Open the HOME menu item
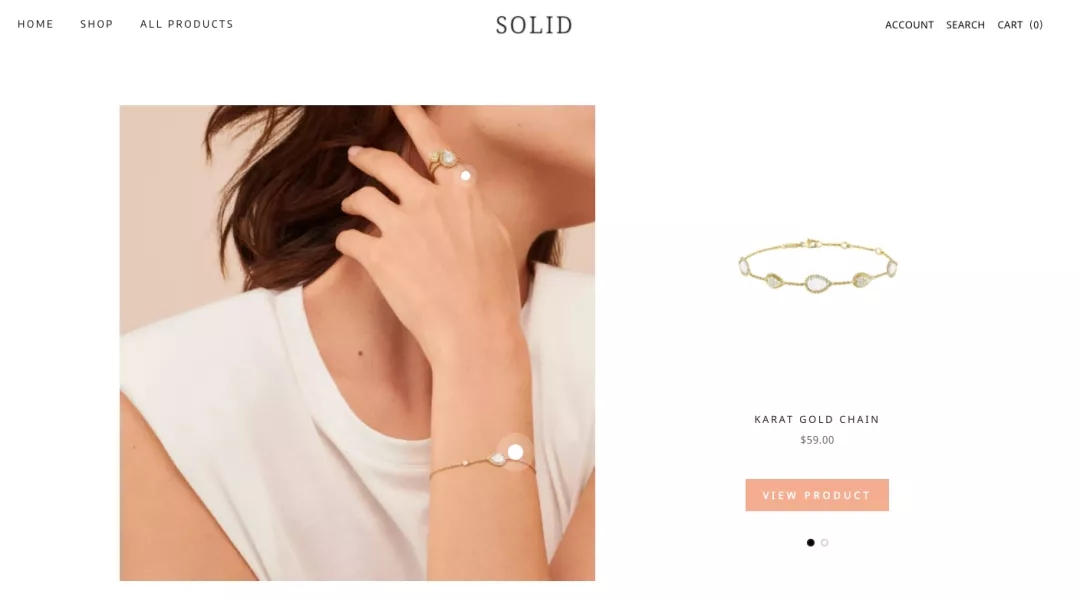The image size is (1080, 601). (35, 24)
